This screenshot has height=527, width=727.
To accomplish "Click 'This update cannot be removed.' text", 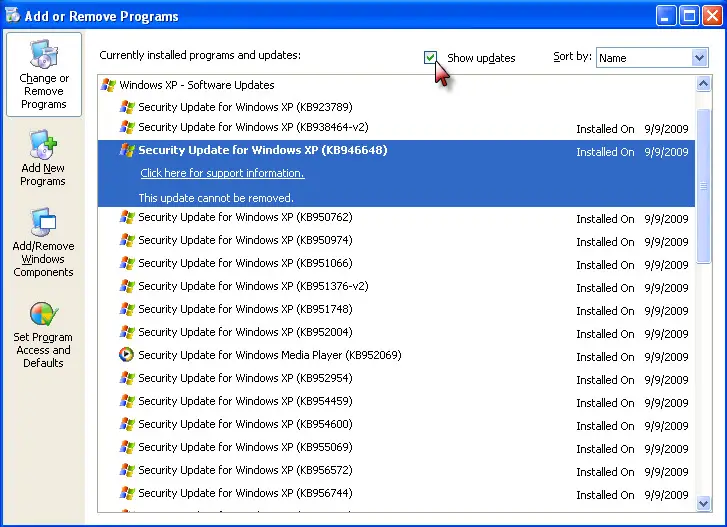I will coord(216,198).
